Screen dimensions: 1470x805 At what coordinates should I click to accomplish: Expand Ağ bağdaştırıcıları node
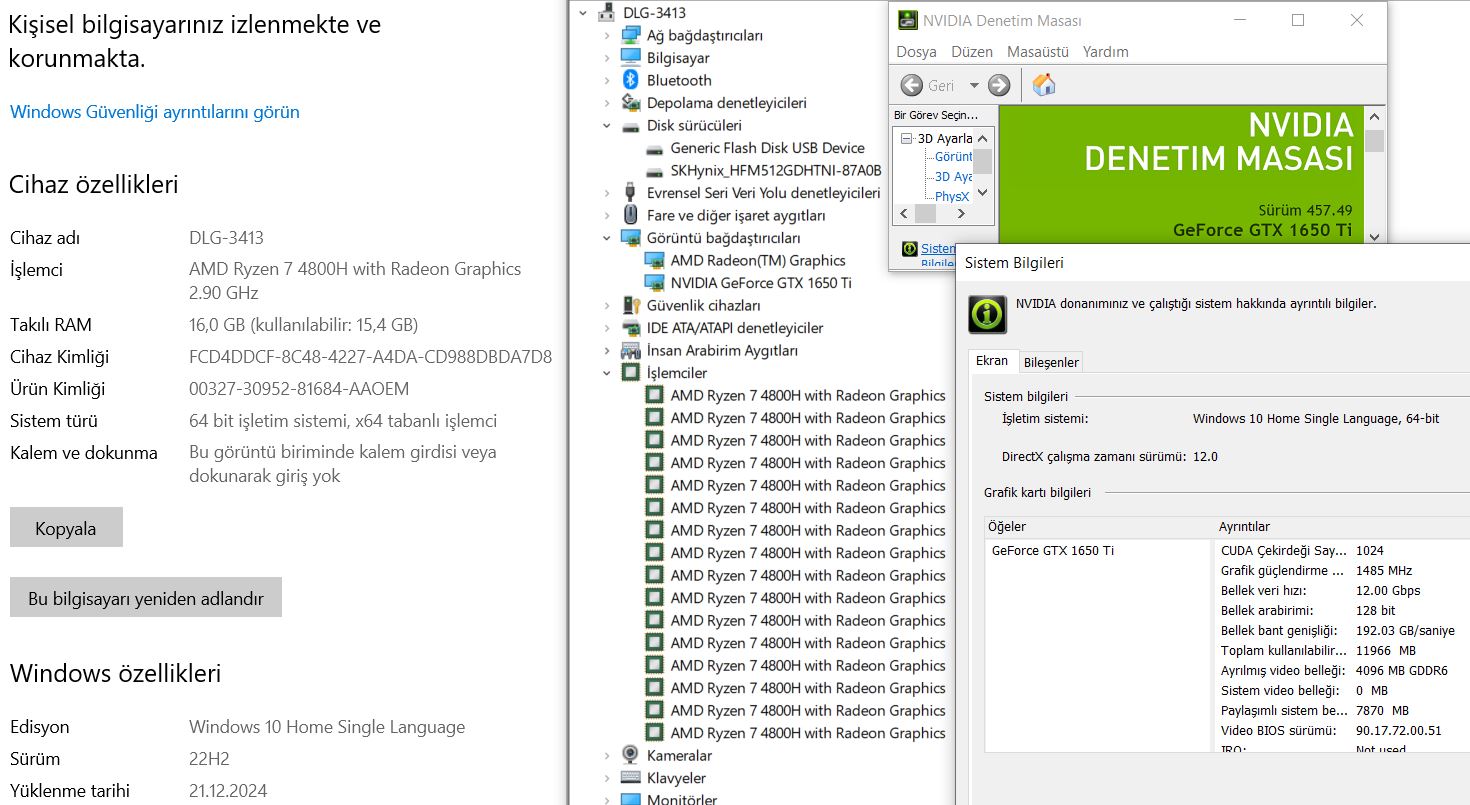[606, 35]
